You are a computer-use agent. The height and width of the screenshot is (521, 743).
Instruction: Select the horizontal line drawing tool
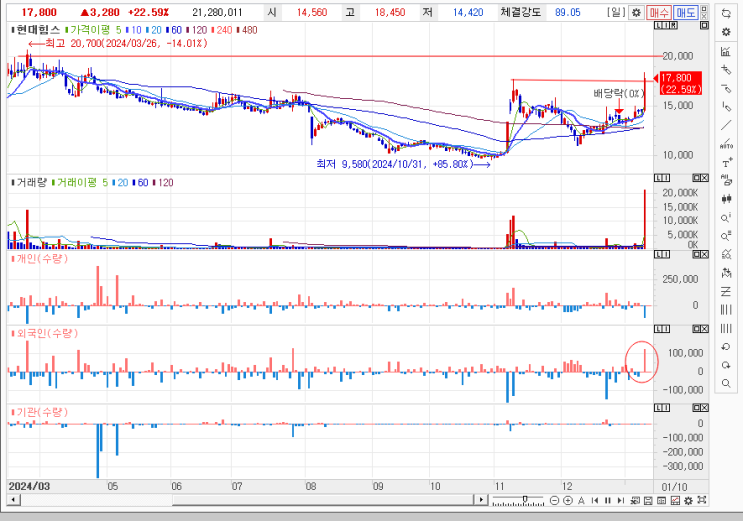(x=726, y=89)
